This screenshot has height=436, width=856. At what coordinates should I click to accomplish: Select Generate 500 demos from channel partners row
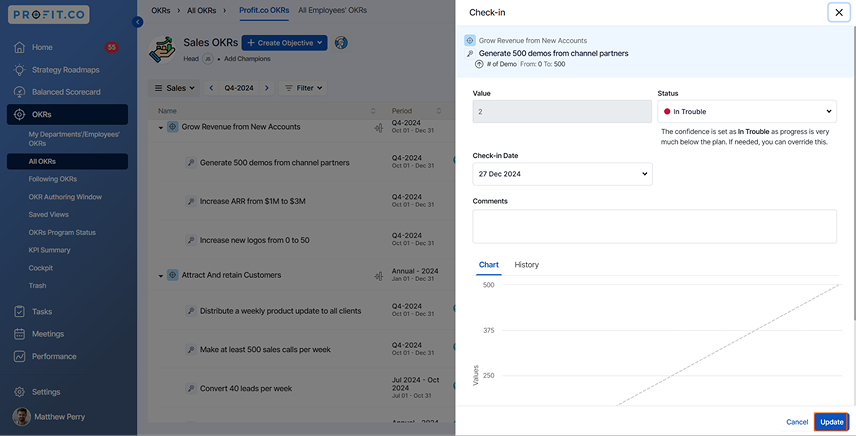pos(275,163)
